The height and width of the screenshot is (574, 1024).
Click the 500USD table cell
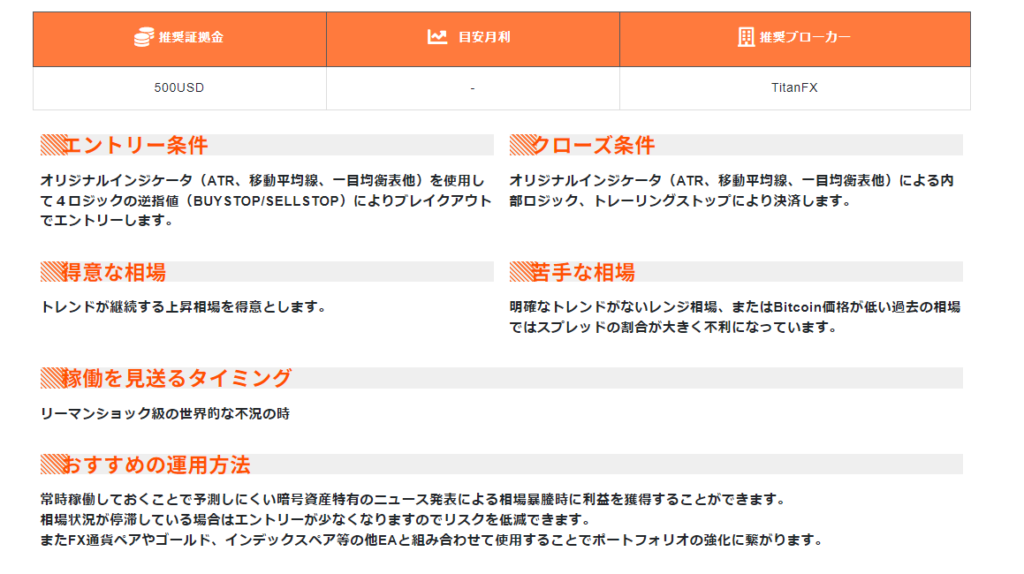179,88
